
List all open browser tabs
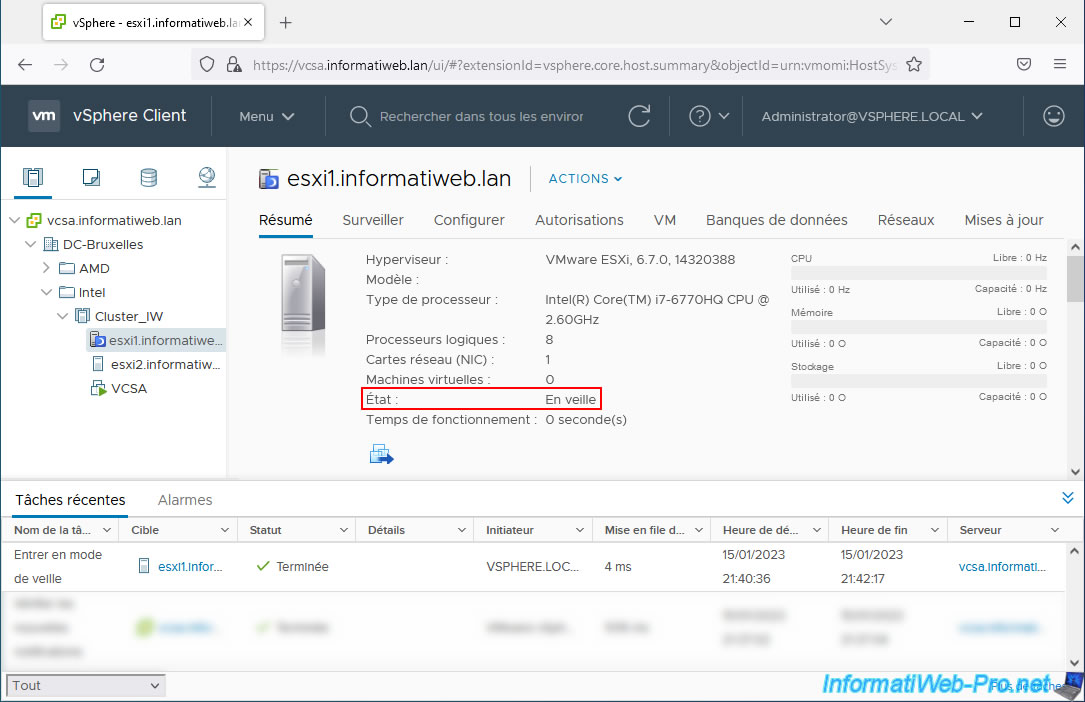(886, 22)
